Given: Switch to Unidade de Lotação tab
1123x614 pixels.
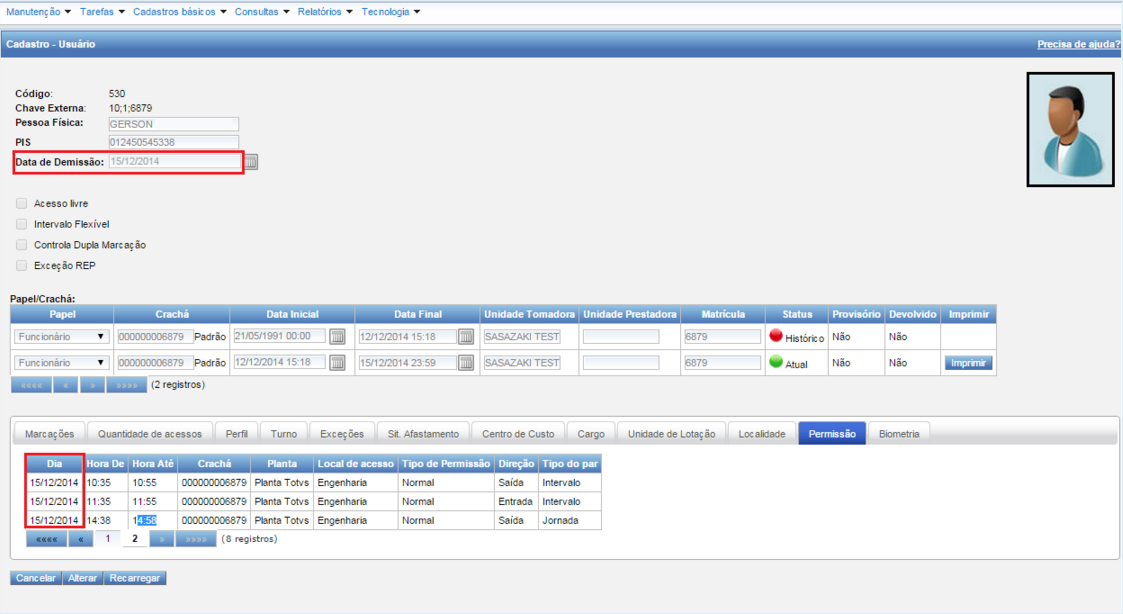Looking at the screenshot, I should click(x=672, y=434).
